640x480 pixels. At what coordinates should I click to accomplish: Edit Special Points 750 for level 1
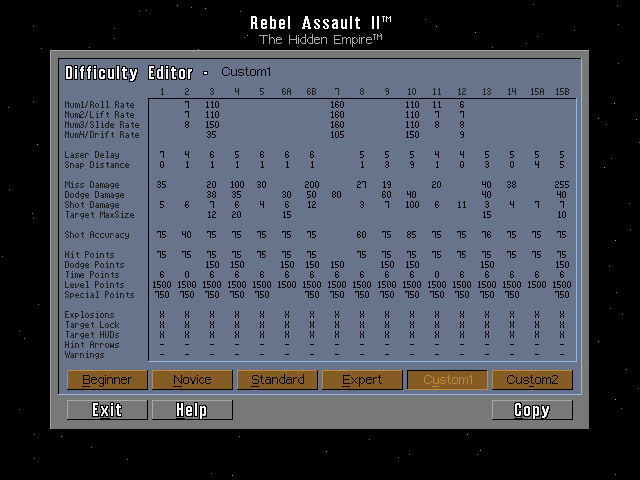click(x=162, y=295)
